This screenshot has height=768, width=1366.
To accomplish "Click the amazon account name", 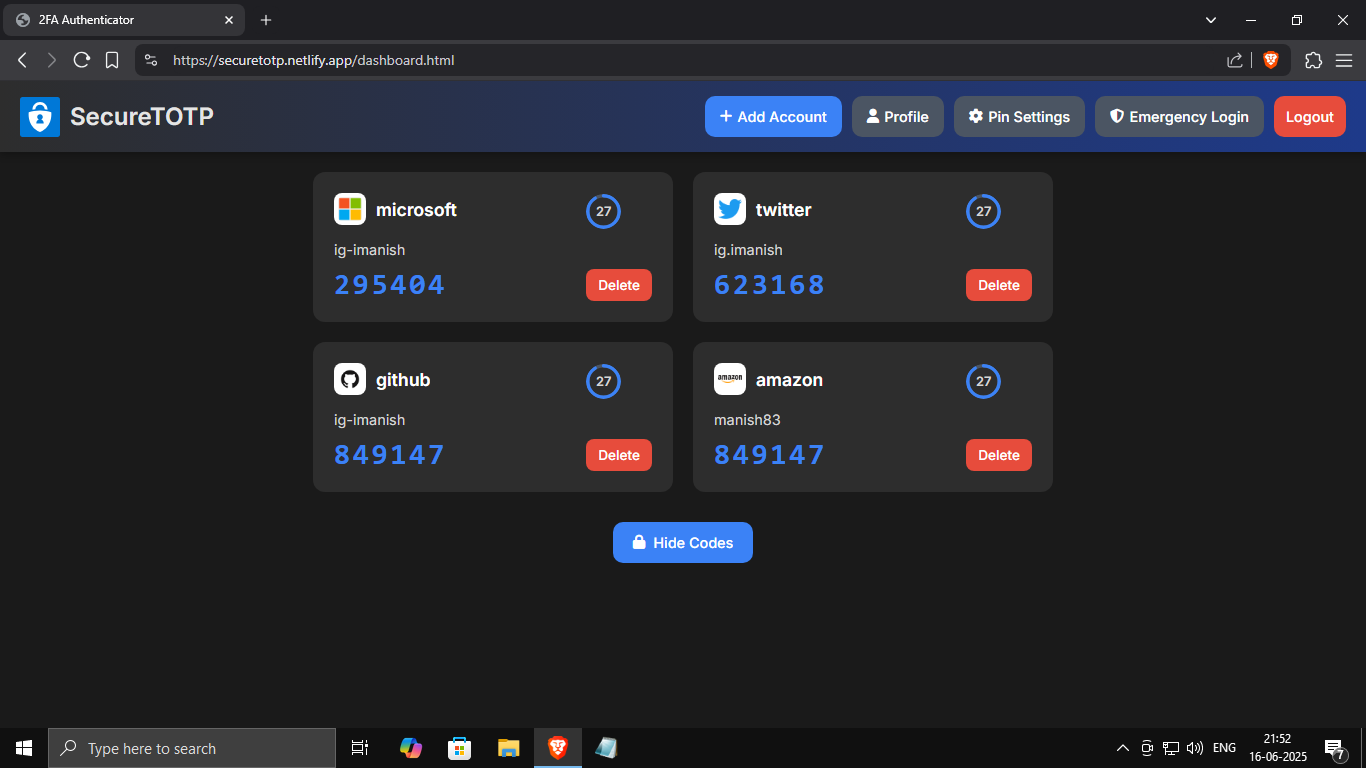I will (789, 380).
